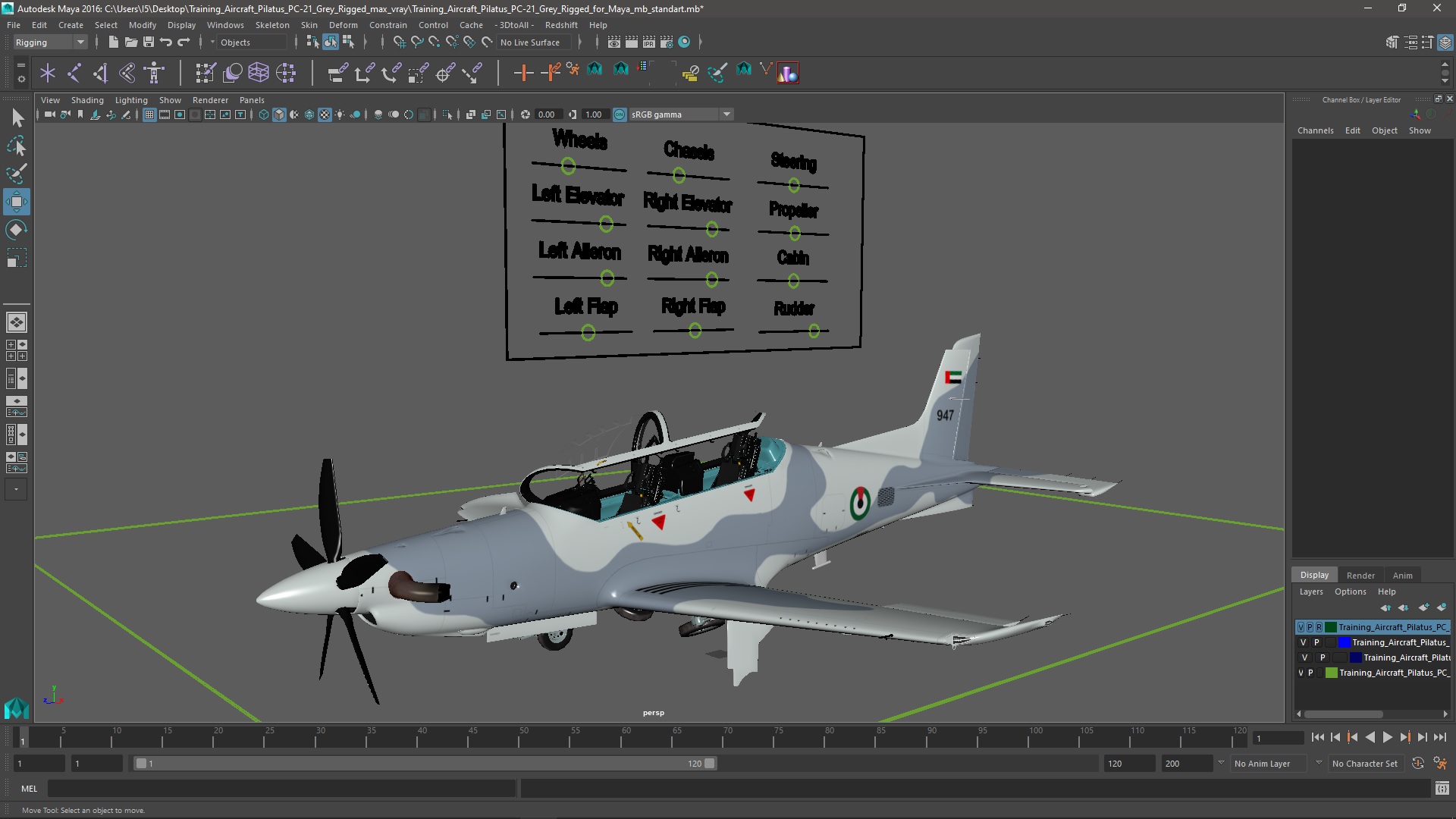Toggle Auto Keyframe button
Viewport: 1456px width, 819px height.
coord(1417,764)
